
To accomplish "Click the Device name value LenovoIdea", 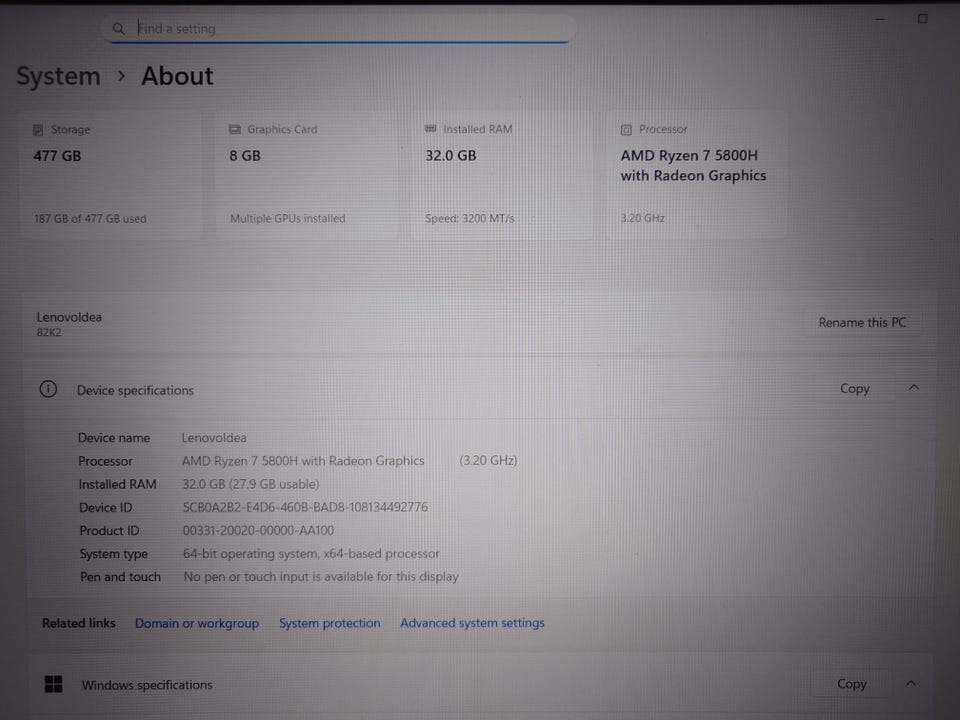I will tap(214, 438).
